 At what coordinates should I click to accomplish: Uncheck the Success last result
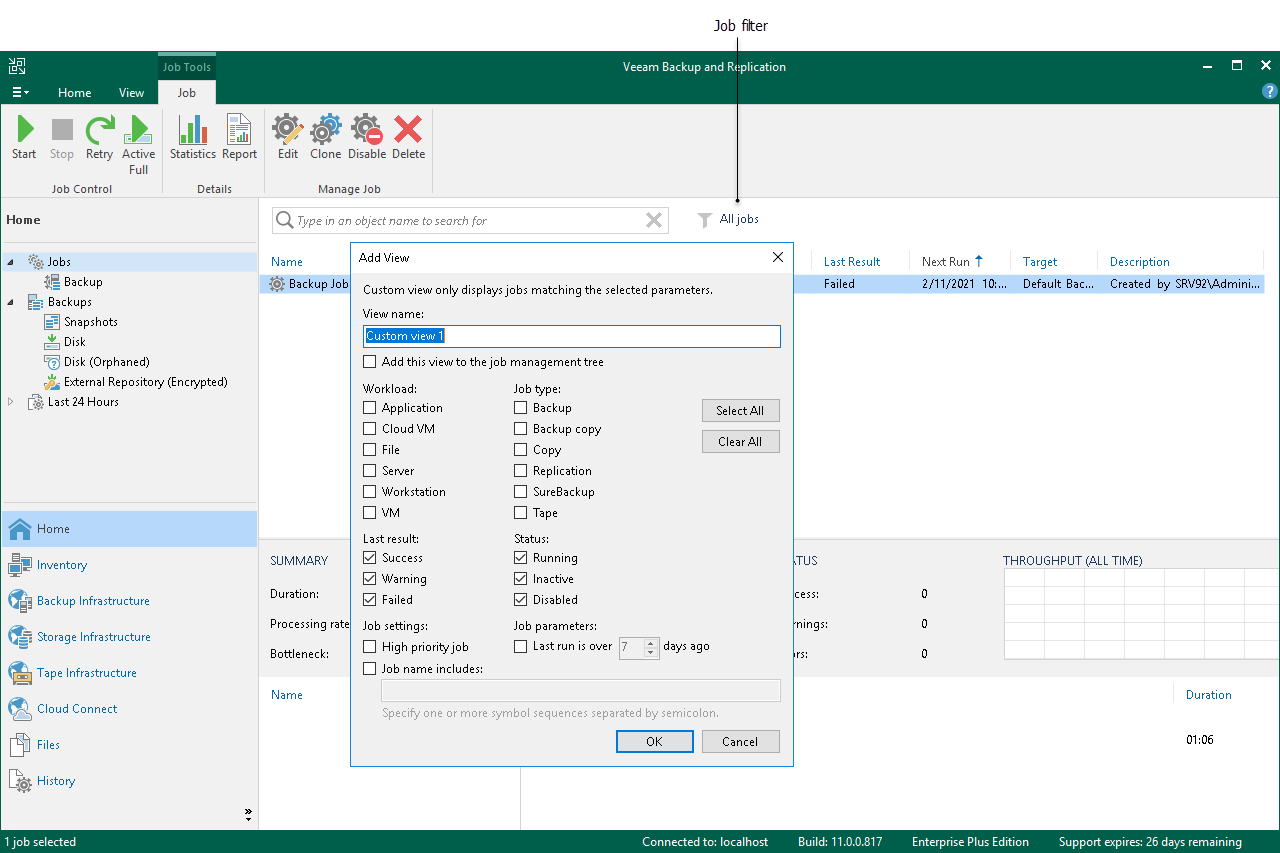pos(370,558)
